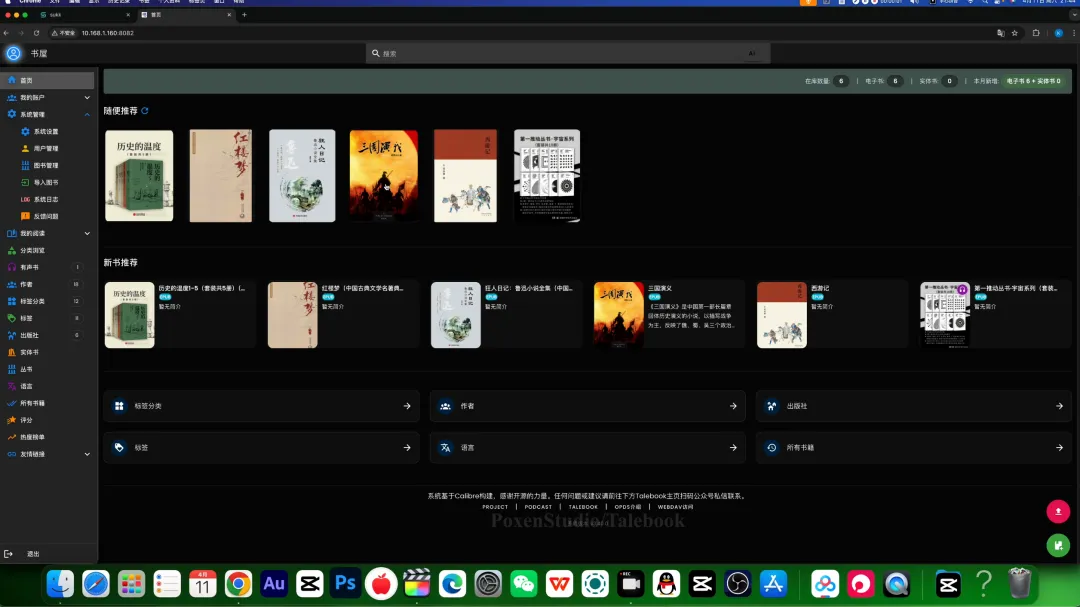
Task: Open the Trash in the Dock
Action: [x=1019, y=584]
